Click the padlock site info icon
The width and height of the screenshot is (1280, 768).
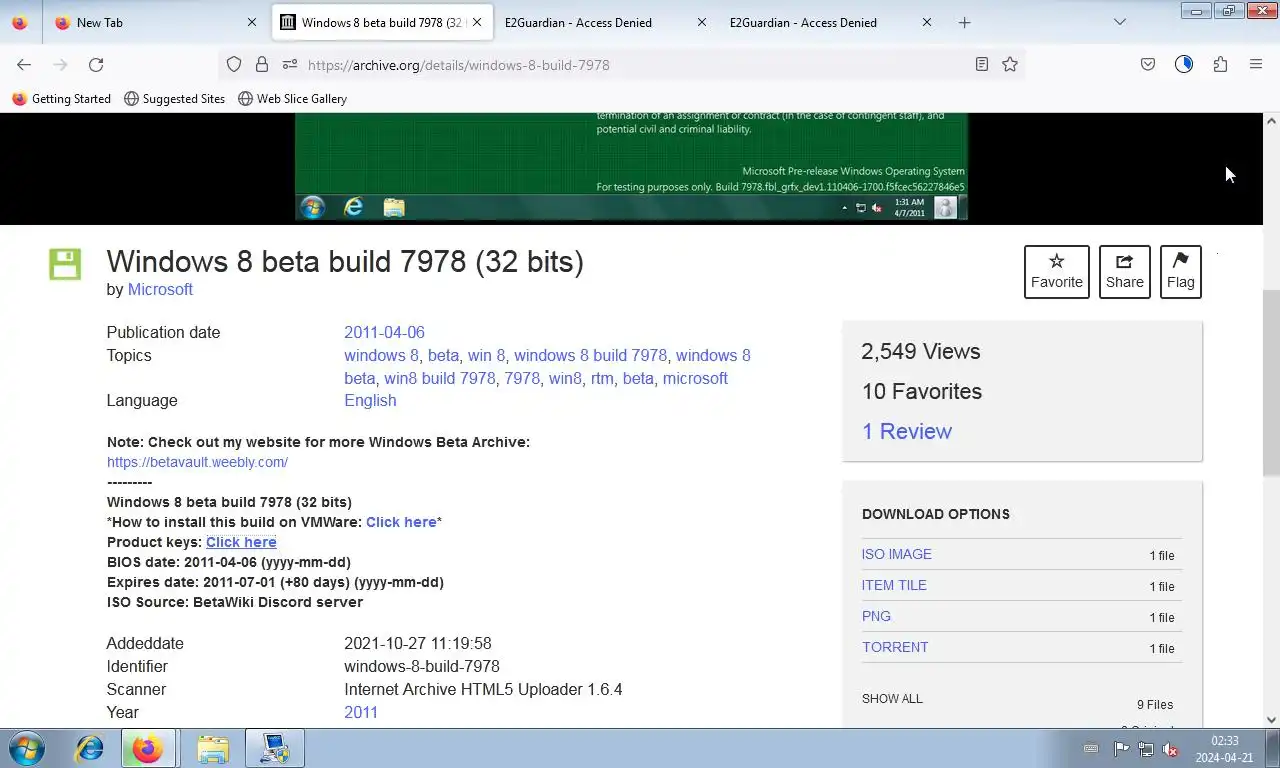[x=262, y=65]
